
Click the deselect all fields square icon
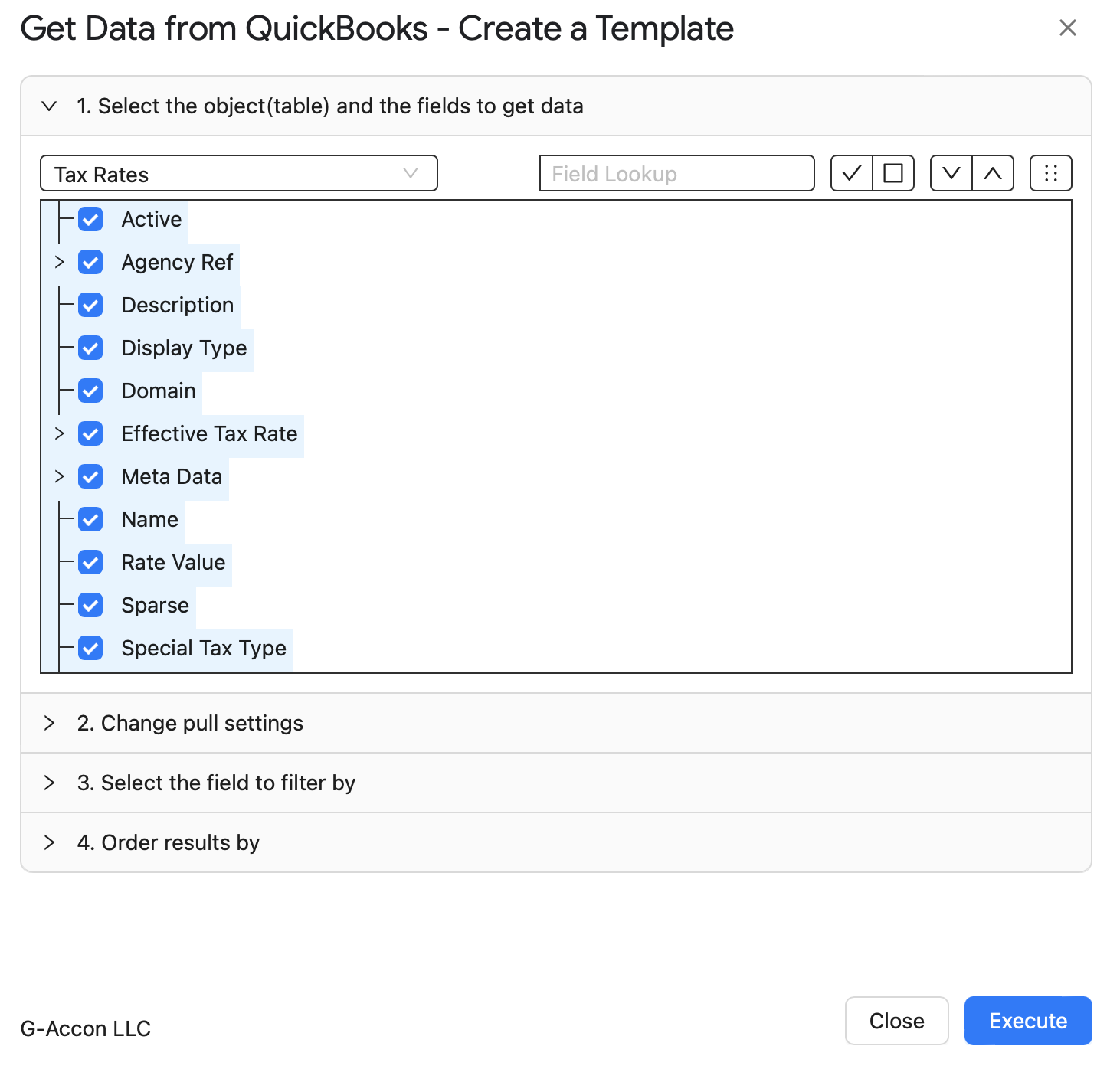pyautogui.click(x=893, y=173)
